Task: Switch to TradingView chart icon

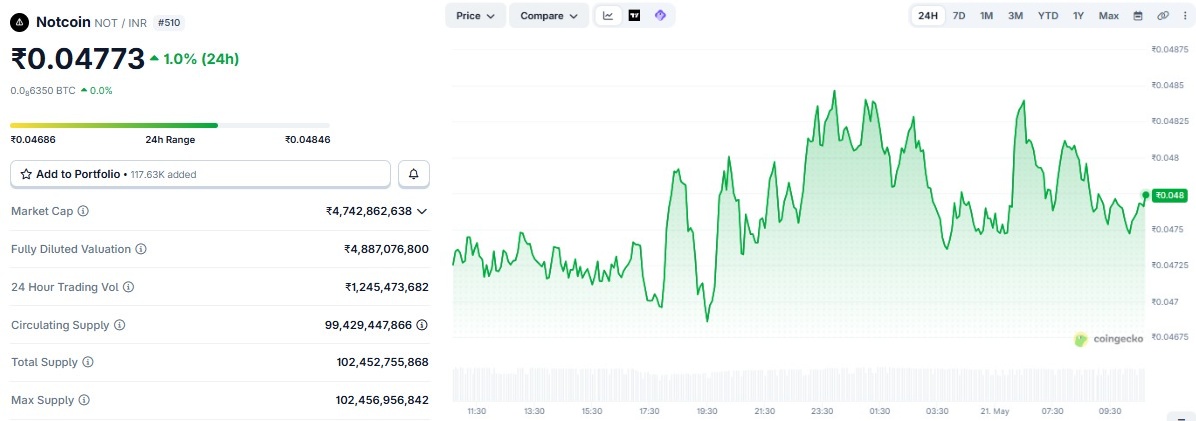Action: tap(634, 15)
